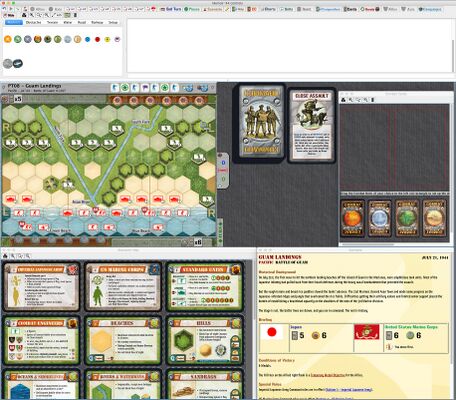Switch to the Setup palette tab
The image size is (456, 400).
[113, 22]
